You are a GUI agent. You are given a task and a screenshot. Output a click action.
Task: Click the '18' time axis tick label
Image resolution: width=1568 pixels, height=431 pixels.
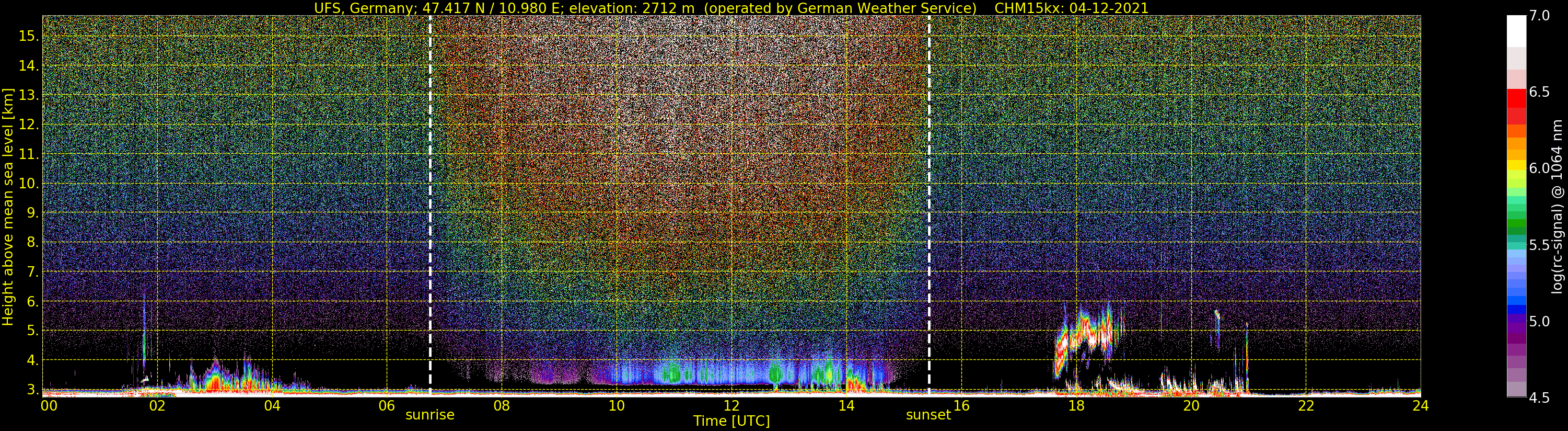click(x=1076, y=405)
